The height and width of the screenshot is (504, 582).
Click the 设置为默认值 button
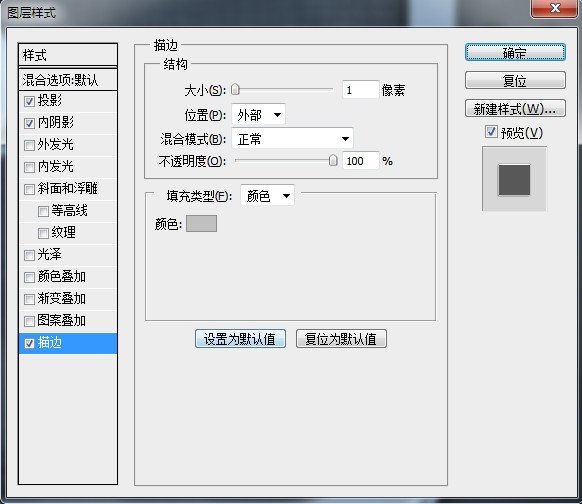click(240, 338)
